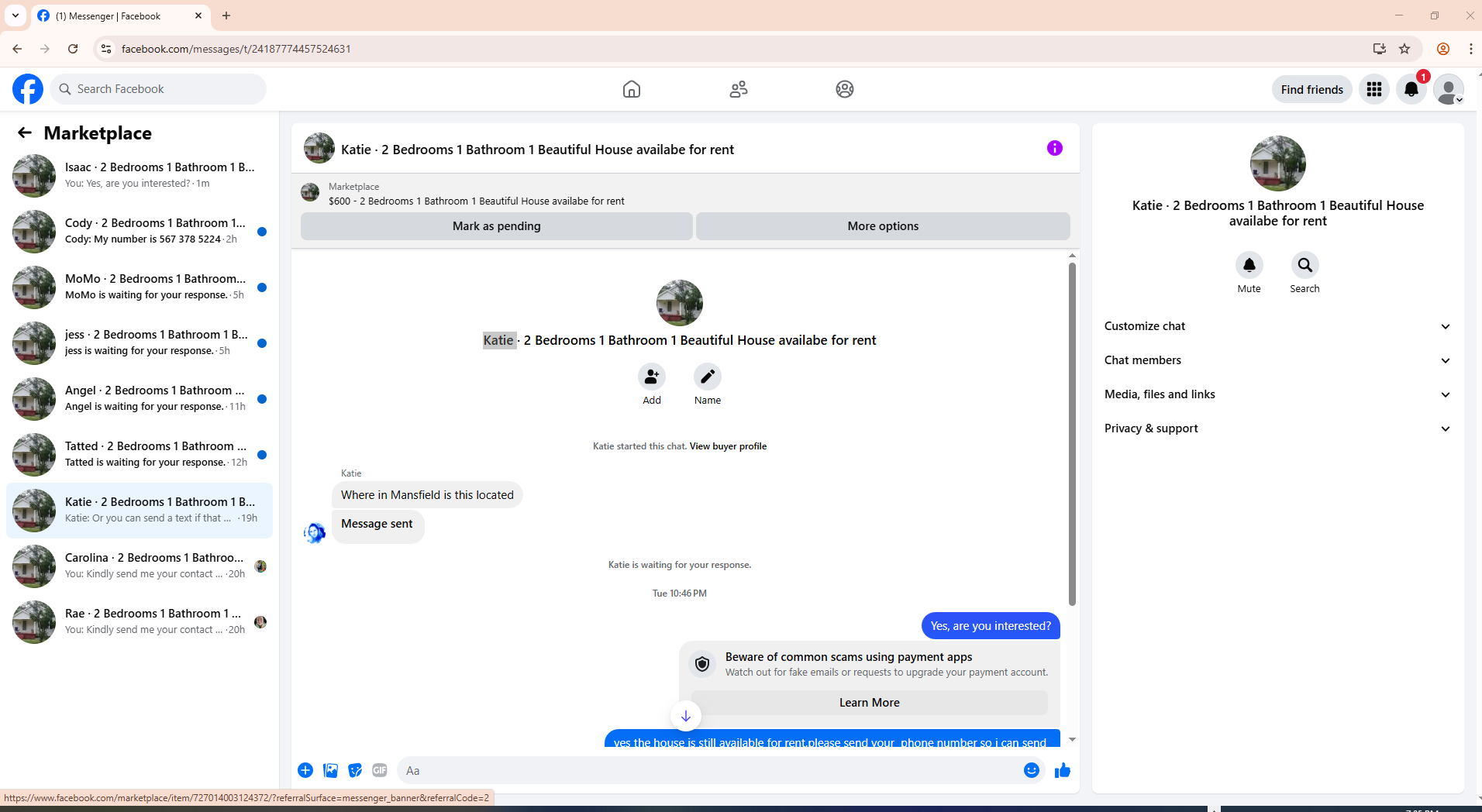
Task: Jump to latest messages with down arrow
Action: (686, 716)
